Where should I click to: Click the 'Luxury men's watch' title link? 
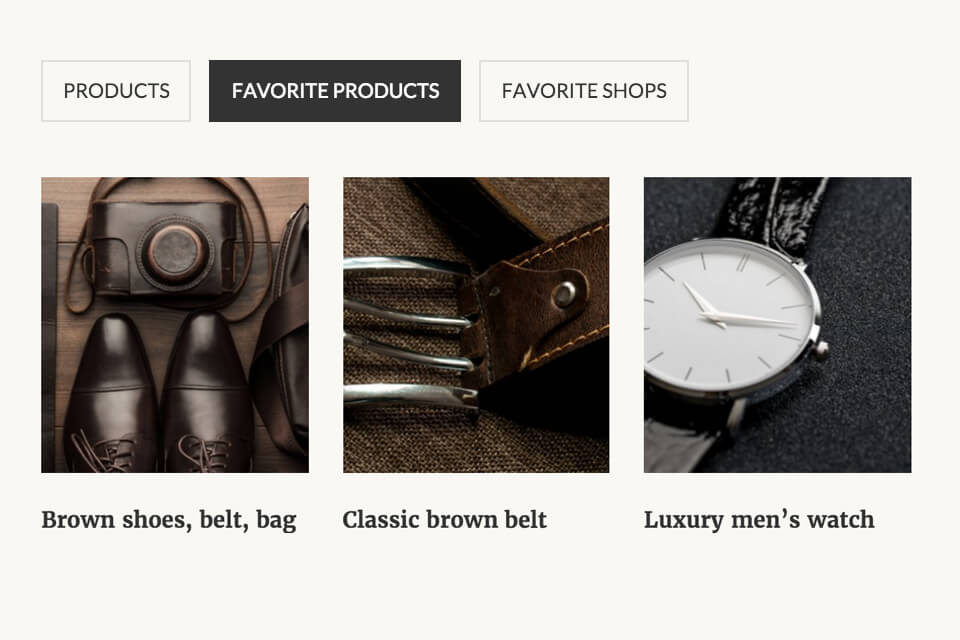tap(759, 520)
